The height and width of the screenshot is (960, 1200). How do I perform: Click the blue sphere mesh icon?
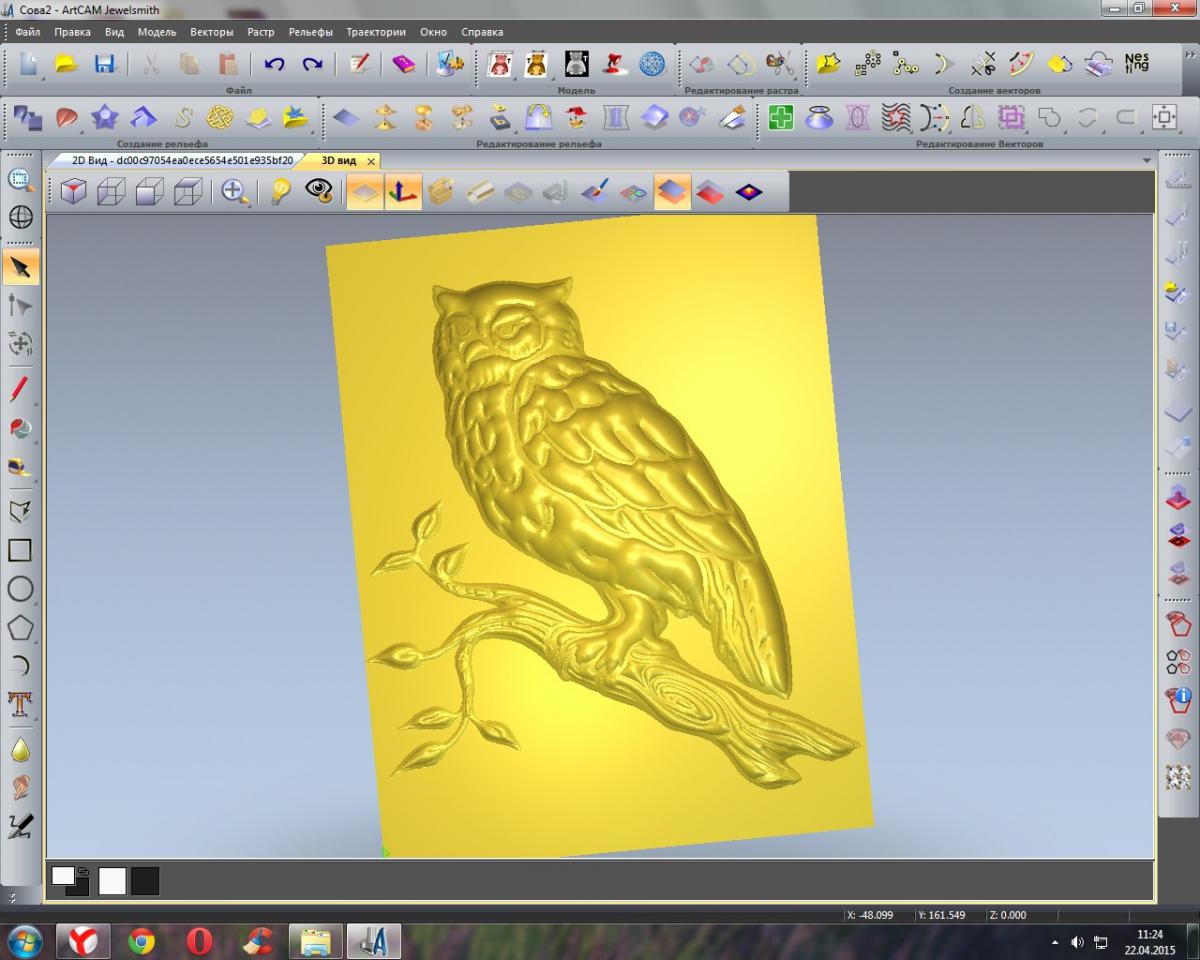pos(652,64)
